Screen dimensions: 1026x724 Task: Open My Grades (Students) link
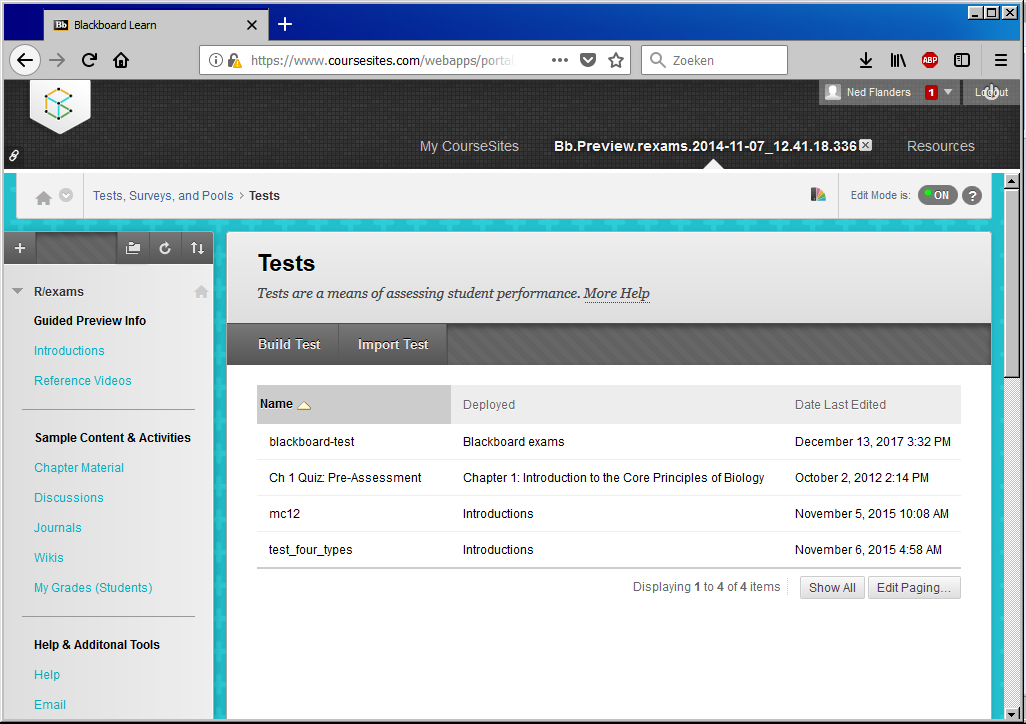pyautogui.click(x=93, y=588)
